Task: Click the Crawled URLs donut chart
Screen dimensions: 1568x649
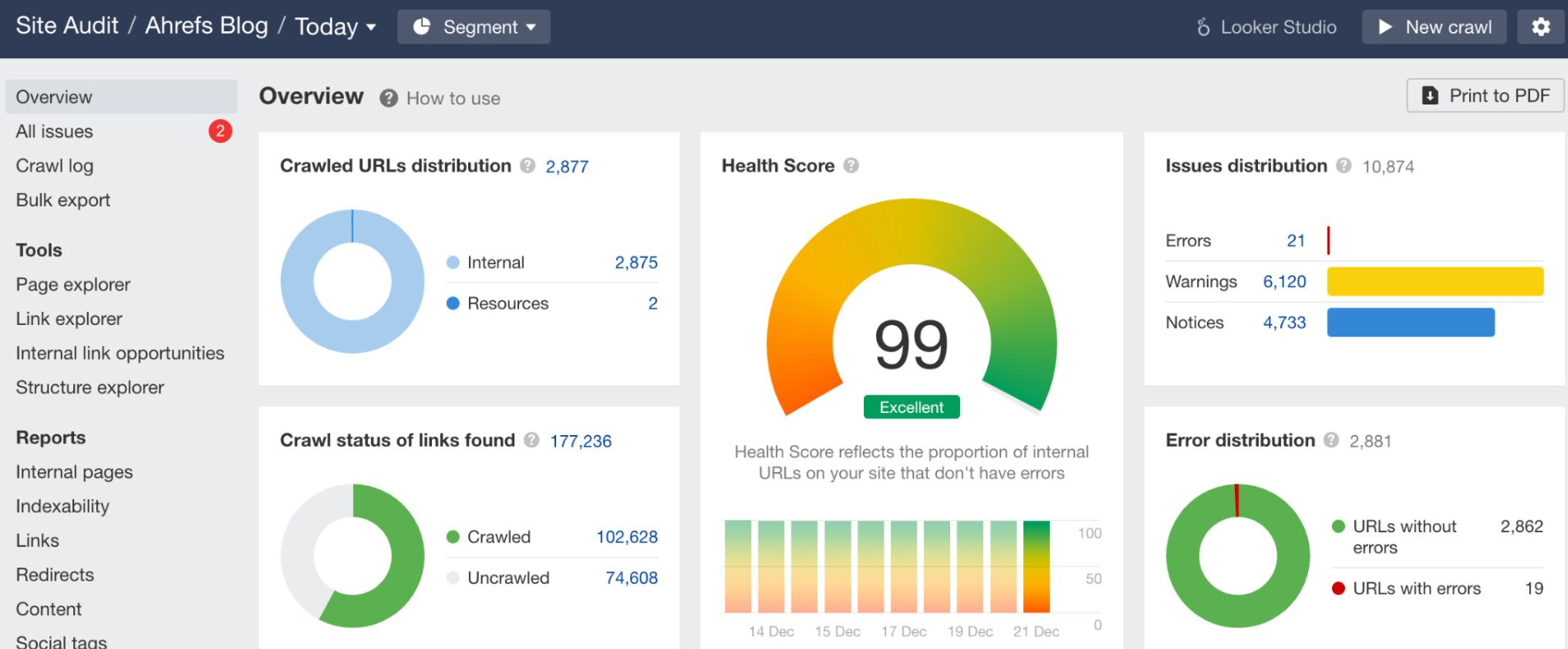Action: click(x=352, y=281)
